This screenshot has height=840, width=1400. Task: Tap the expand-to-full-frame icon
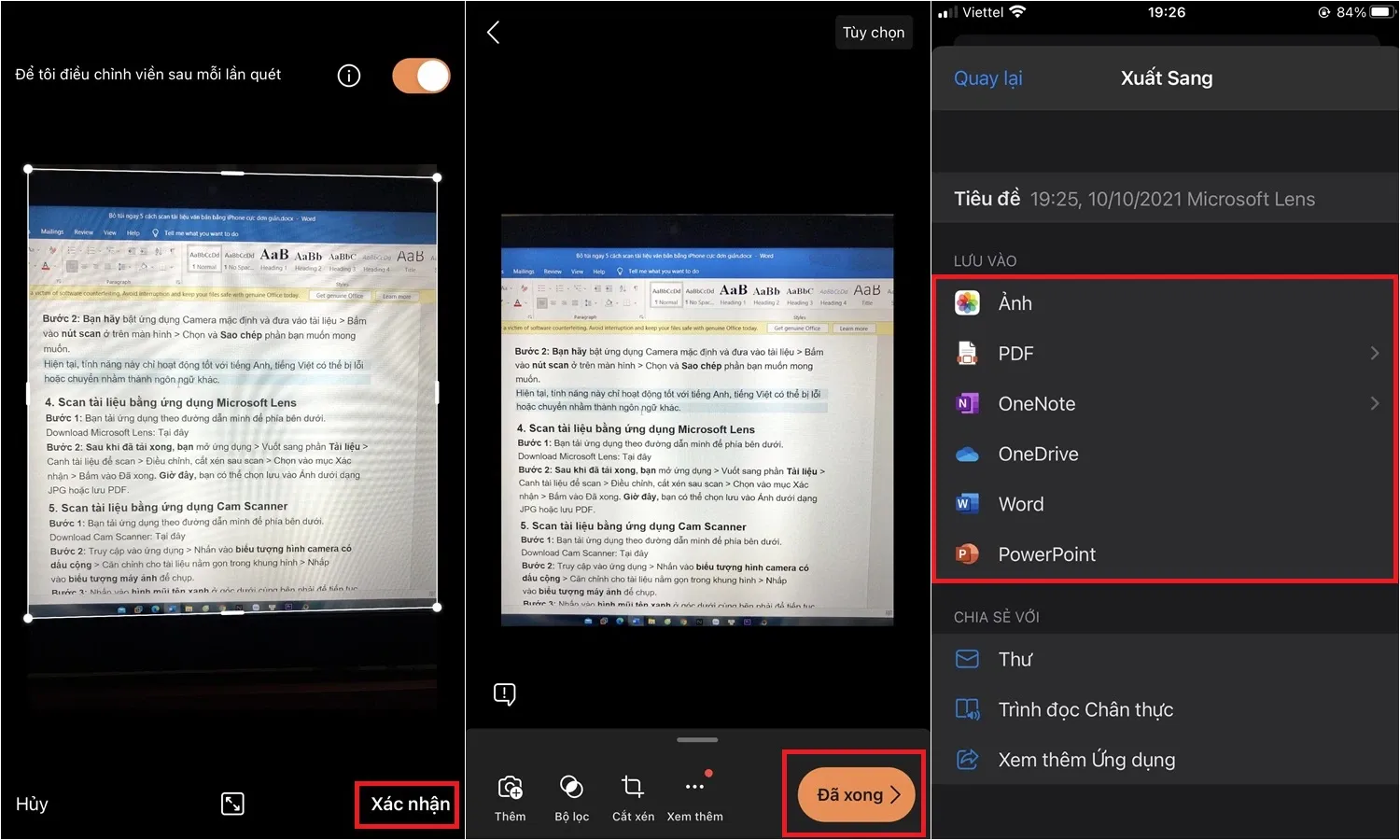coord(232,804)
